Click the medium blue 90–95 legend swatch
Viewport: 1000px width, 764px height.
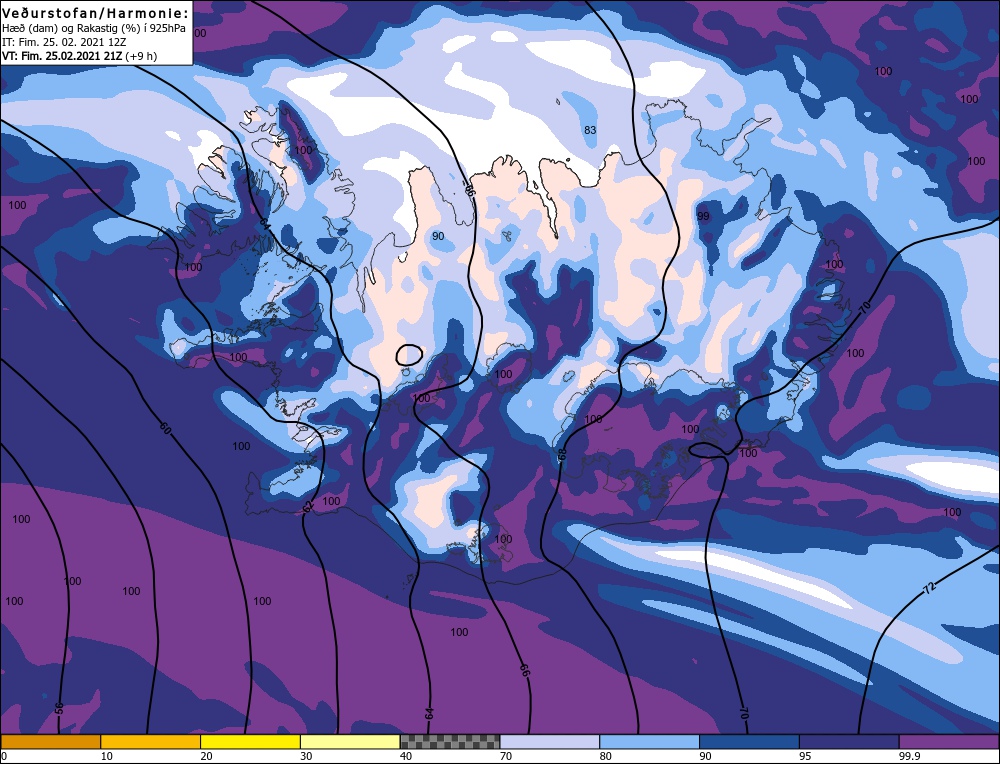pyautogui.click(x=749, y=741)
